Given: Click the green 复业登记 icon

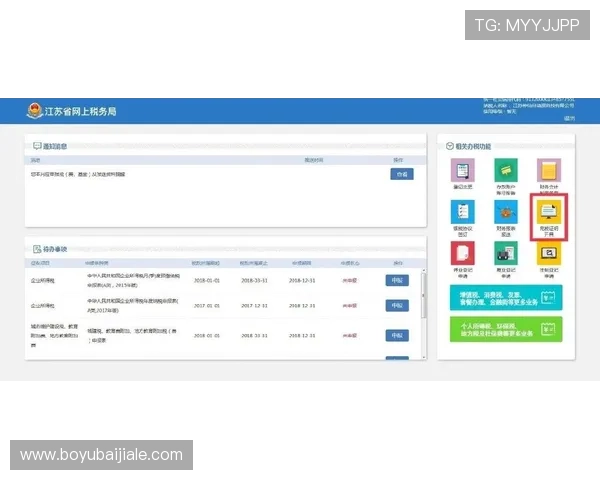Looking at the screenshot, I should (x=505, y=254).
